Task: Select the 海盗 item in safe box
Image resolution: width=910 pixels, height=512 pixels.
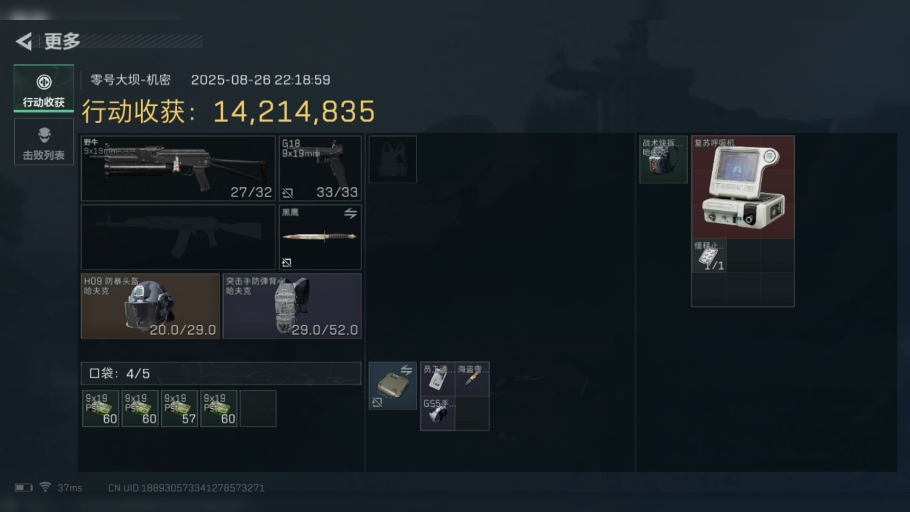Action: (472, 379)
